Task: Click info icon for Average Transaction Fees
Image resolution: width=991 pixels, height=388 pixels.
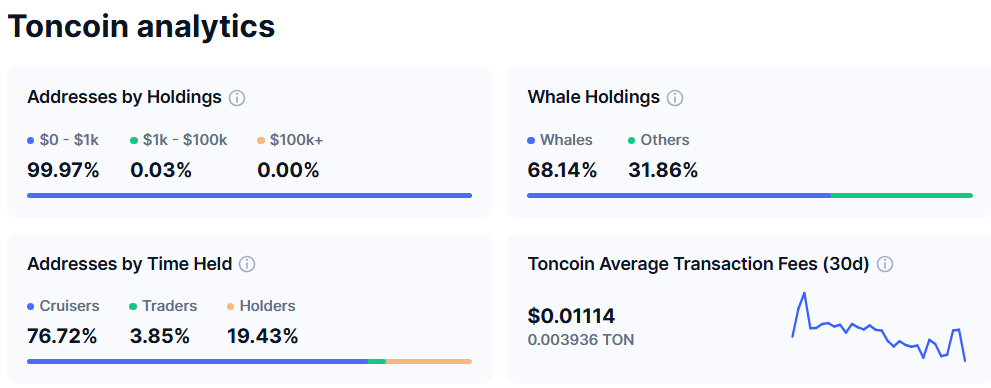Action: 885,264
